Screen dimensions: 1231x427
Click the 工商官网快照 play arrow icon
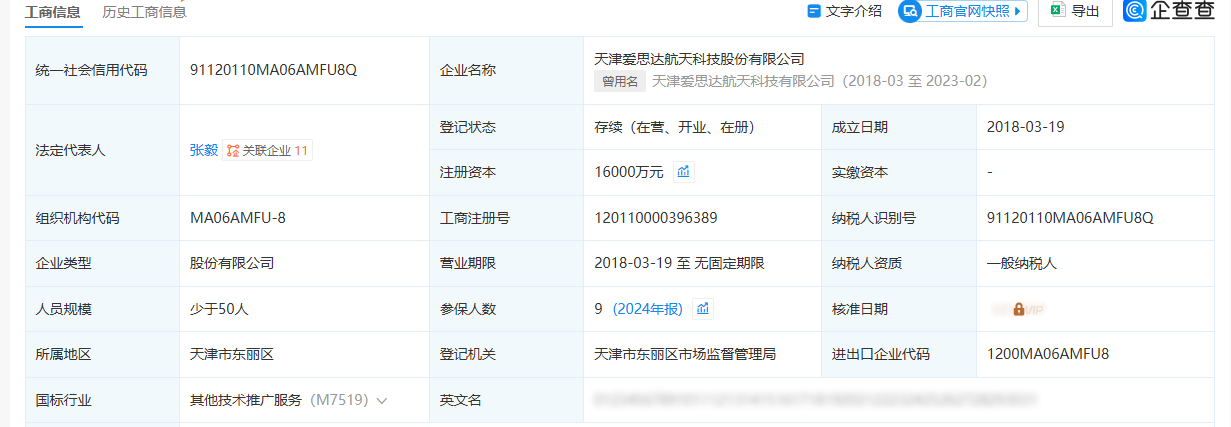(1018, 11)
